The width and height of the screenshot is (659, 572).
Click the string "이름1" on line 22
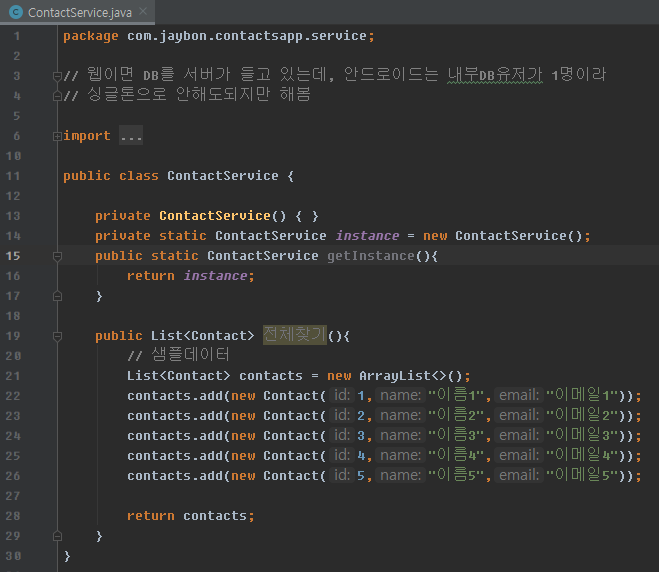click(457, 395)
